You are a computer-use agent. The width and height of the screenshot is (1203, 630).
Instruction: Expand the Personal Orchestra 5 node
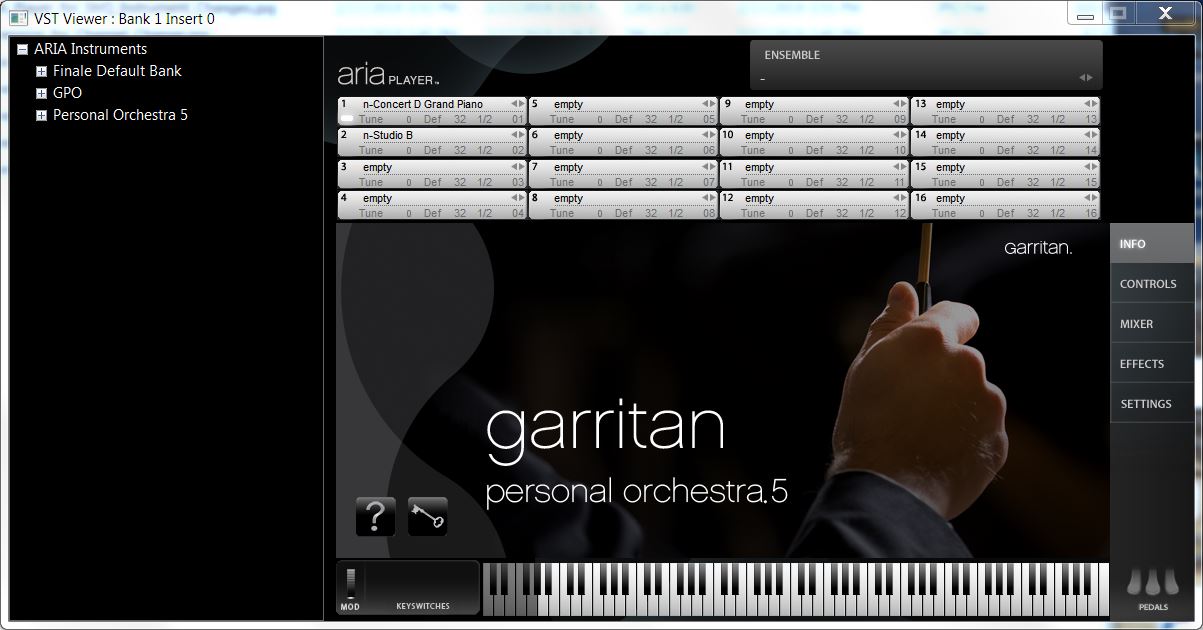(x=41, y=115)
